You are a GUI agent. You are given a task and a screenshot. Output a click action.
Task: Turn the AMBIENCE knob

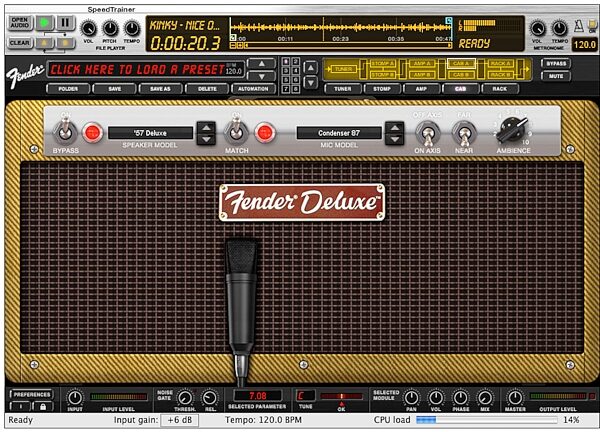pos(513,130)
